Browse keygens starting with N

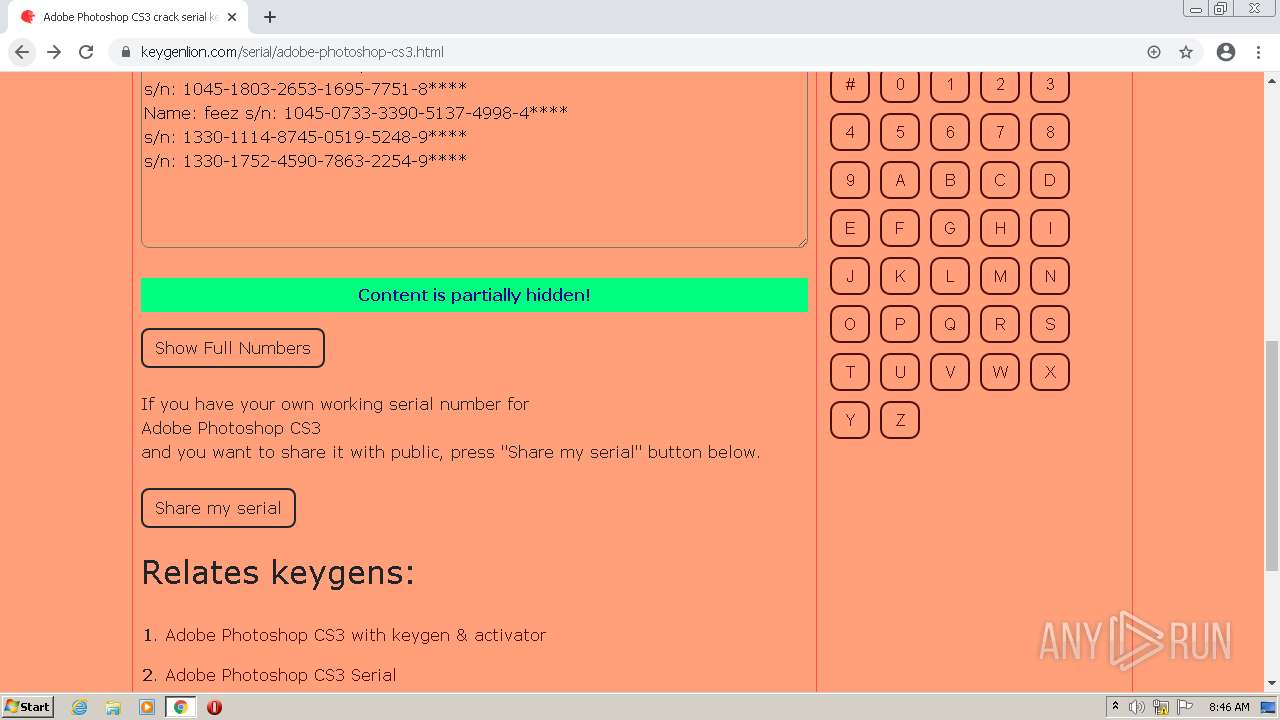tap(1050, 276)
